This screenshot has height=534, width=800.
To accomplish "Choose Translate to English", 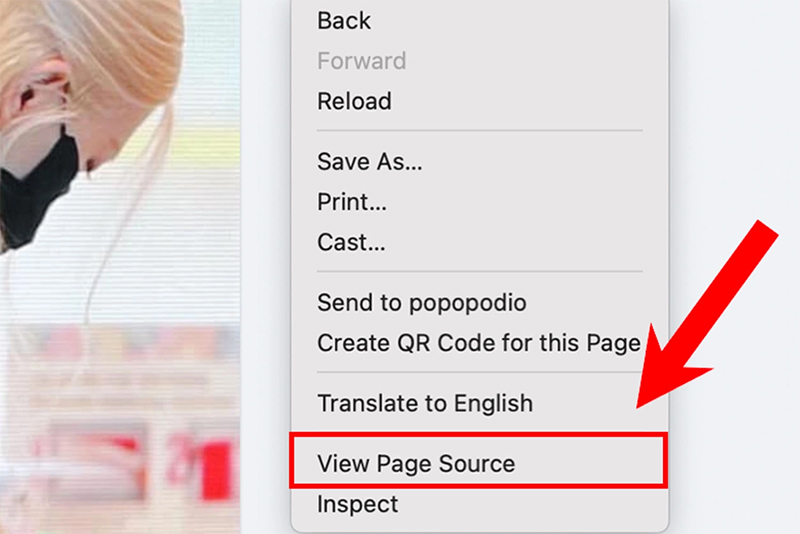I will tap(424, 404).
